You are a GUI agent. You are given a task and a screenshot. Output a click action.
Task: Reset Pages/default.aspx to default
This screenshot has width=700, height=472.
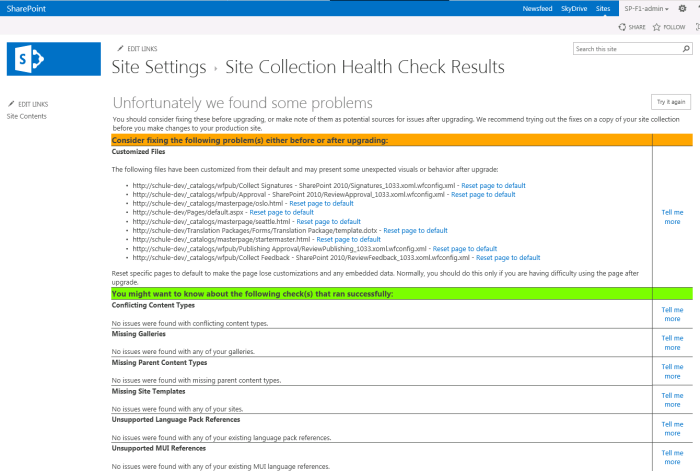pyautogui.click(x=282, y=212)
